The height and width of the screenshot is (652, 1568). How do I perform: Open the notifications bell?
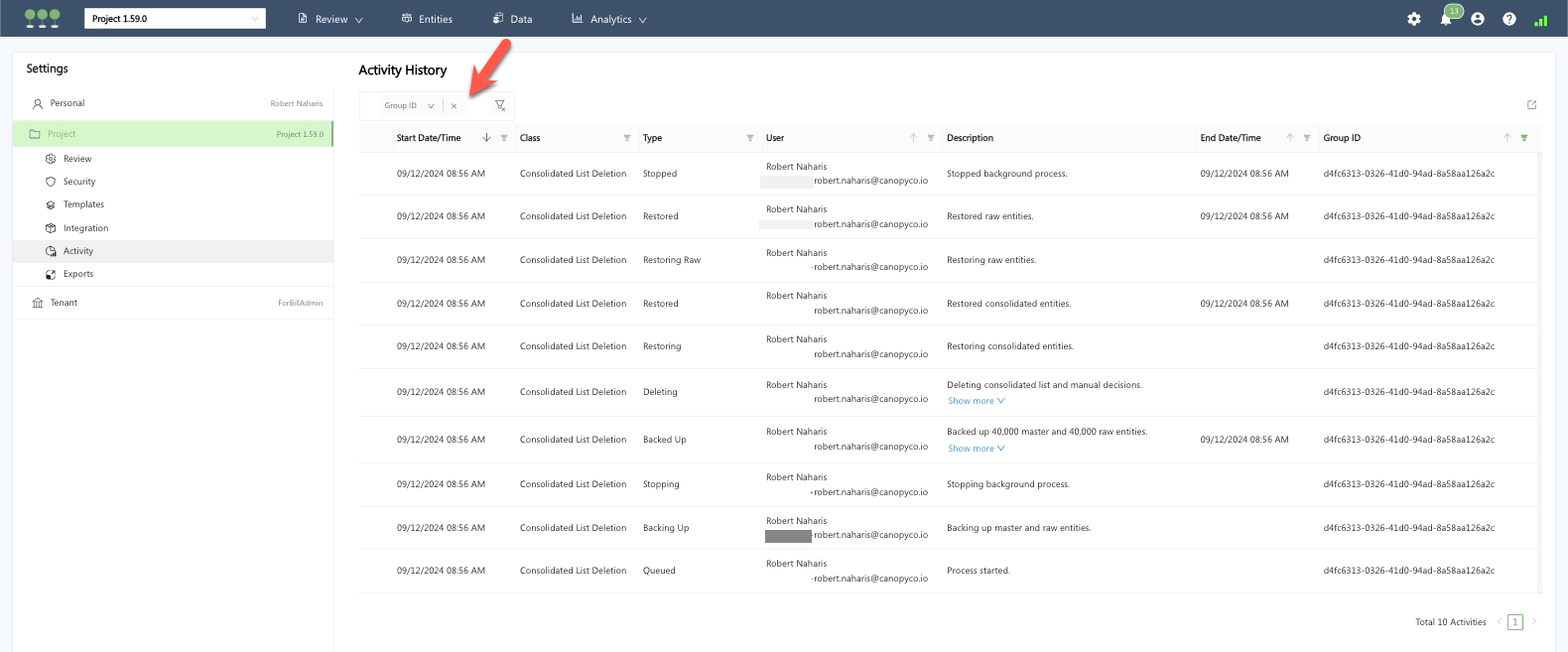click(x=1446, y=19)
